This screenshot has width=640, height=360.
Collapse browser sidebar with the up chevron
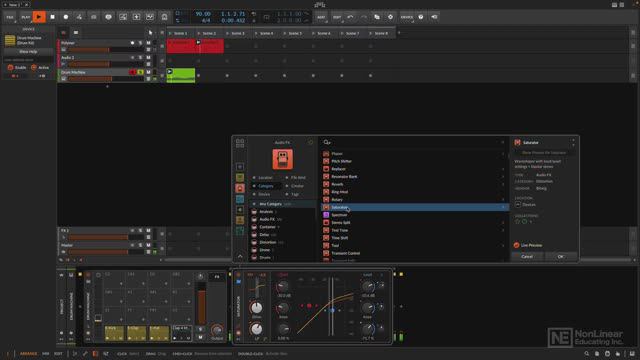coord(240,256)
